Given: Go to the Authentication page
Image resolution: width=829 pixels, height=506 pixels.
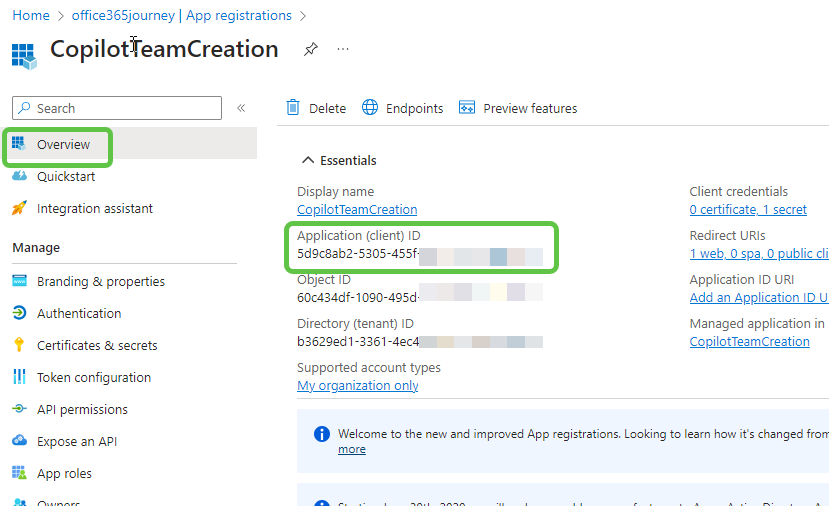Looking at the screenshot, I should (79, 314).
